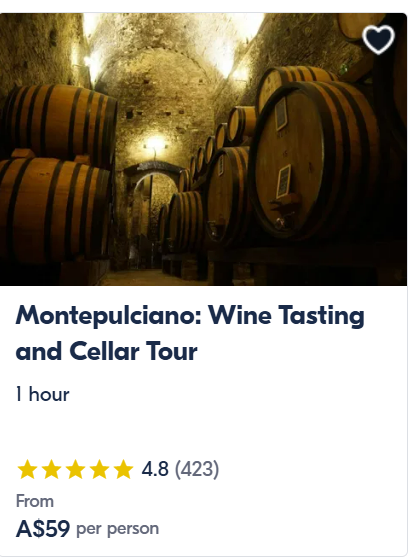Select the 4.8 rating score
This screenshot has width=409, height=560.
[155, 469]
